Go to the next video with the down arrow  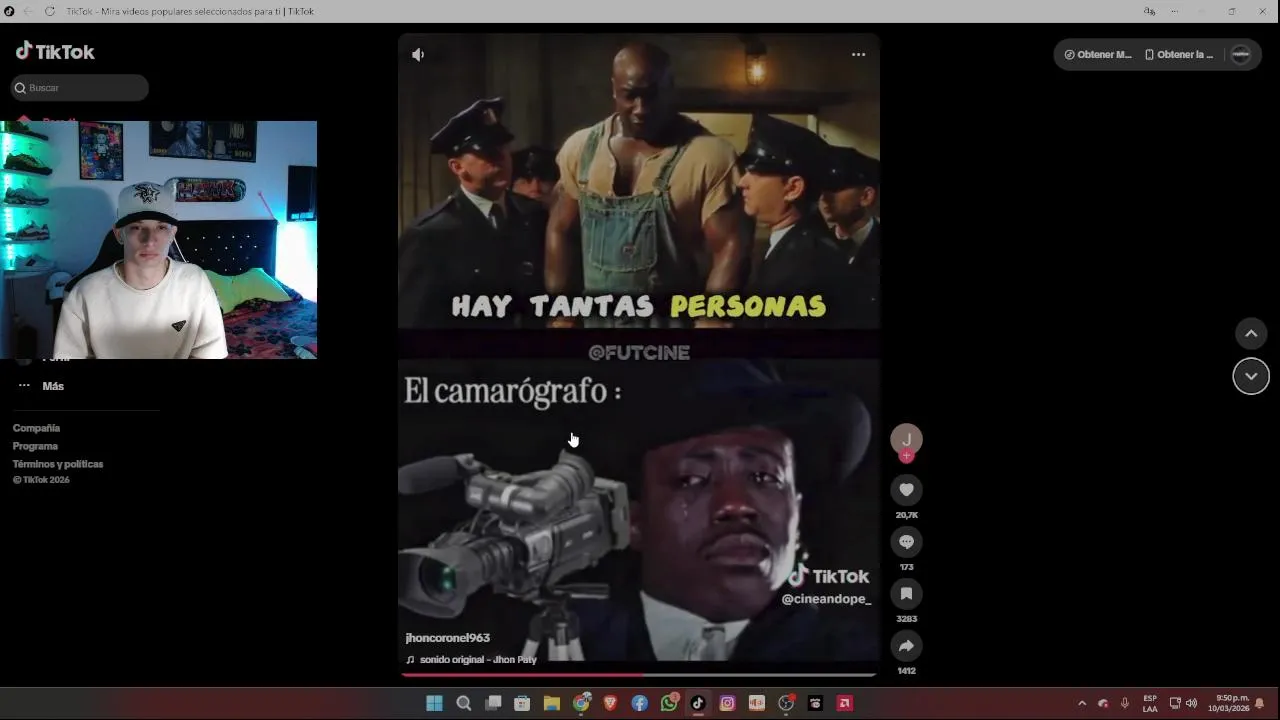(1250, 376)
